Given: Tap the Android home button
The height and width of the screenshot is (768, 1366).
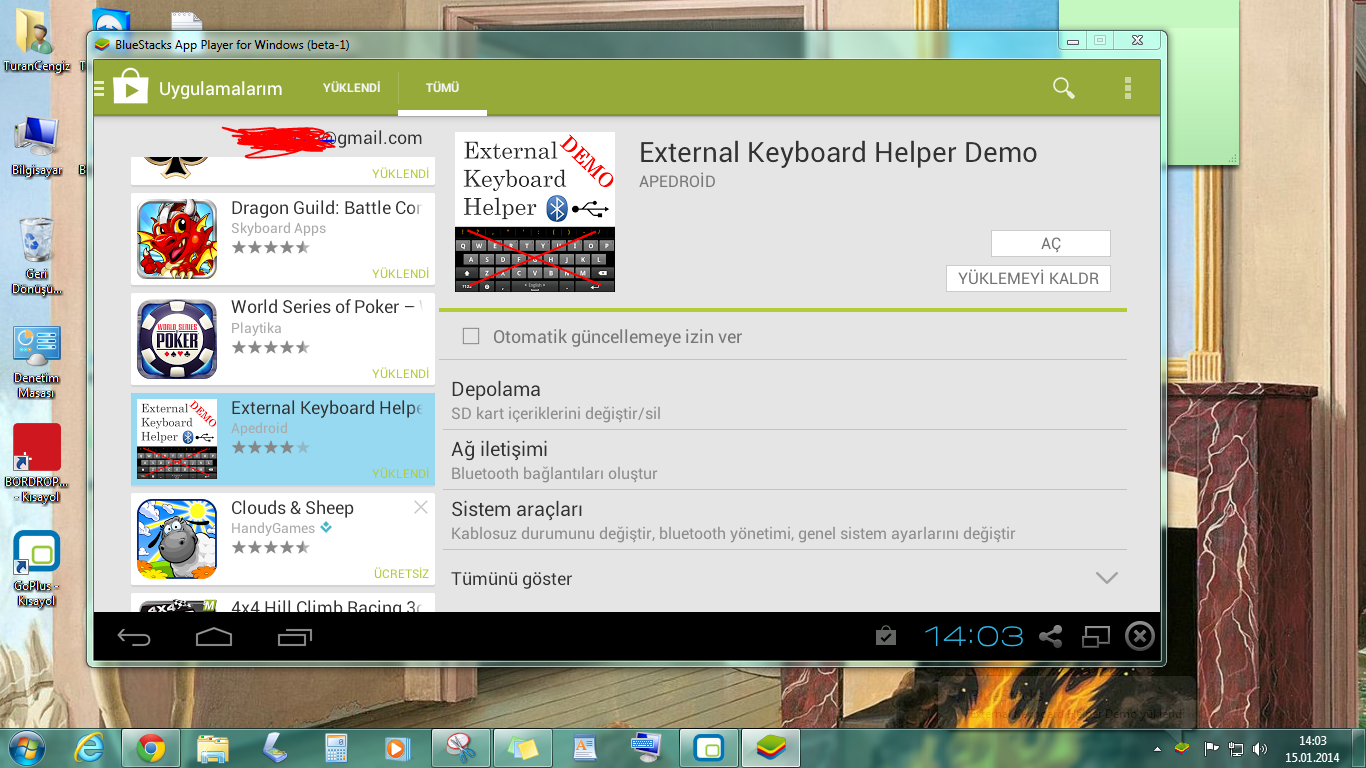Looking at the screenshot, I should [214, 637].
